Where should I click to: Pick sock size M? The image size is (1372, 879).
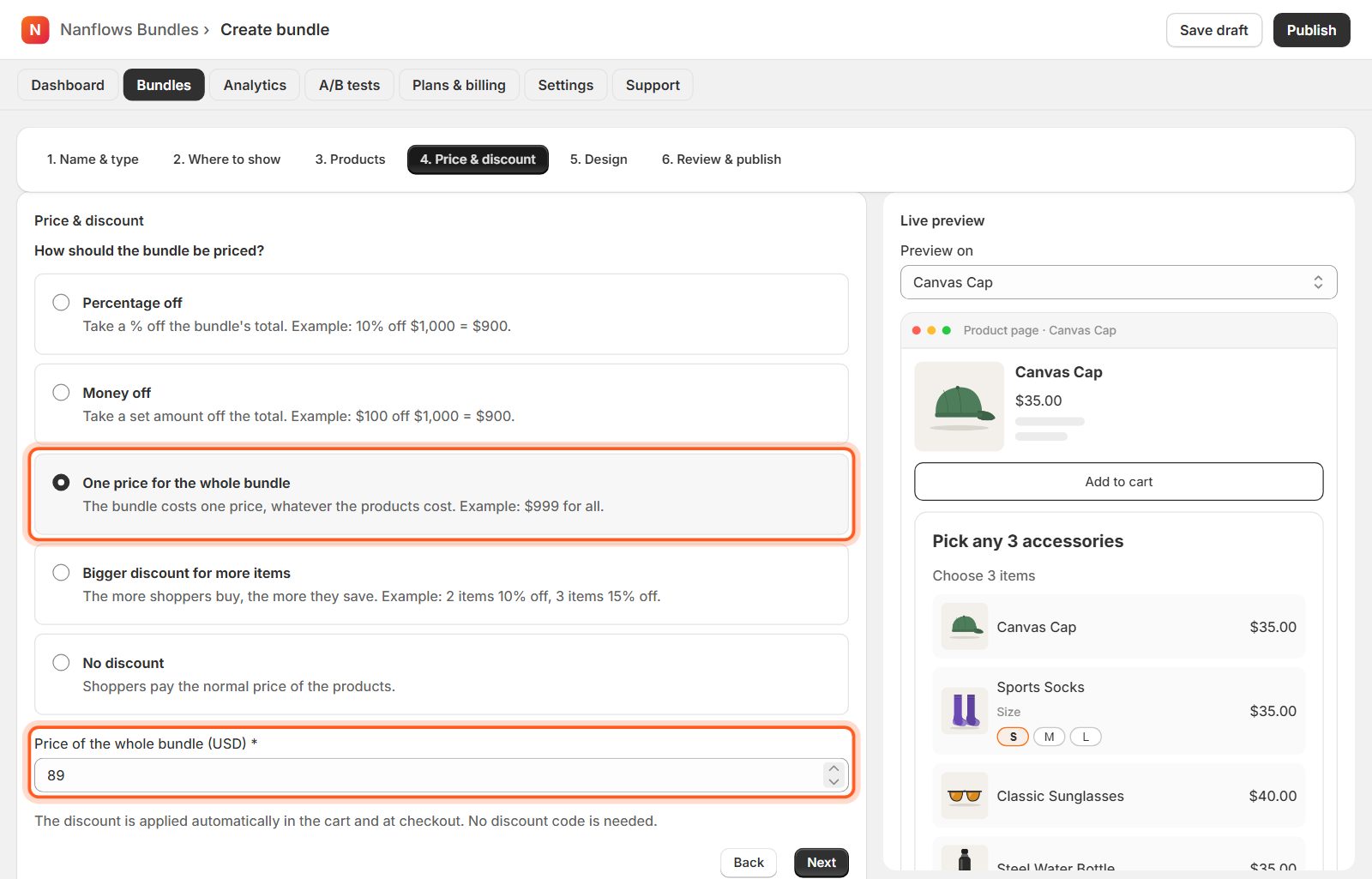pyautogui.click(x=1049, y=737)
